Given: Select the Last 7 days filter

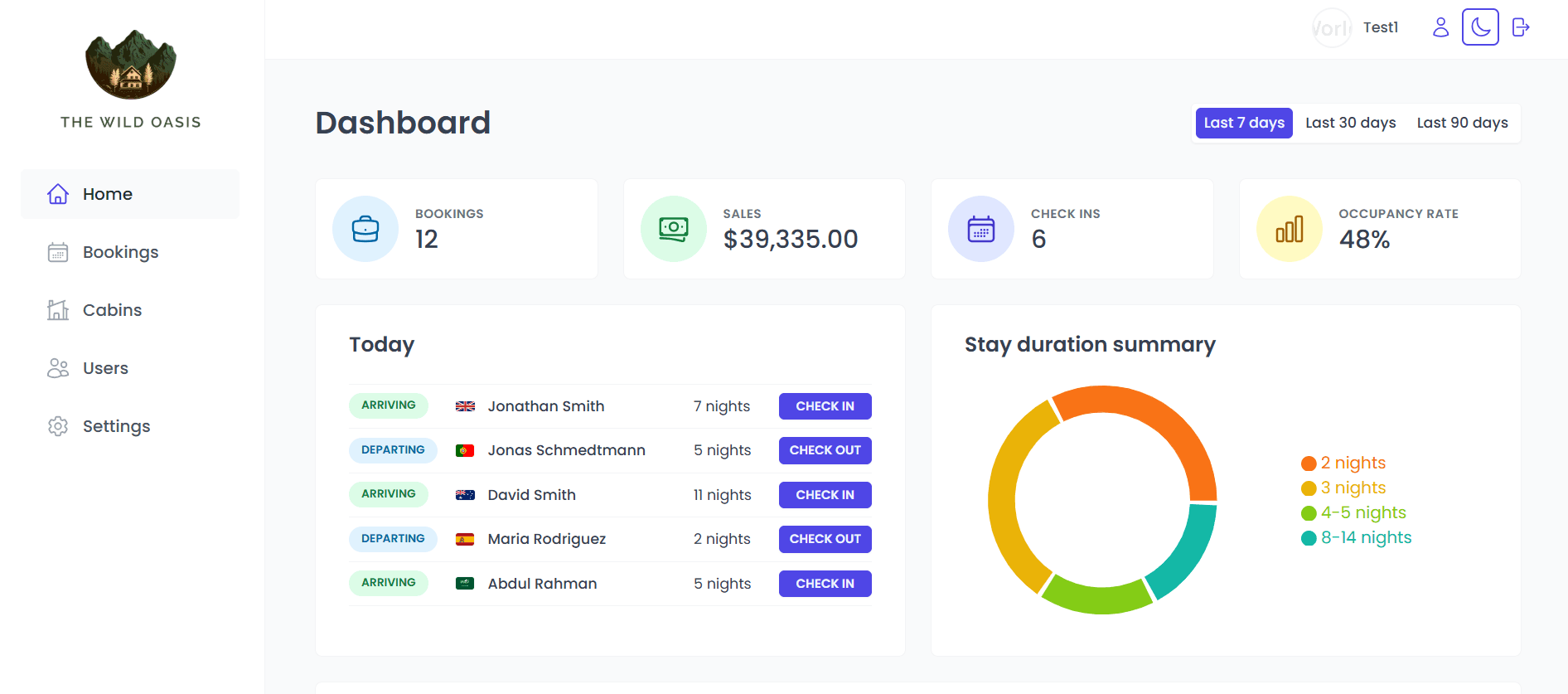Looking at the screenshot, I should click(1244, 123).
